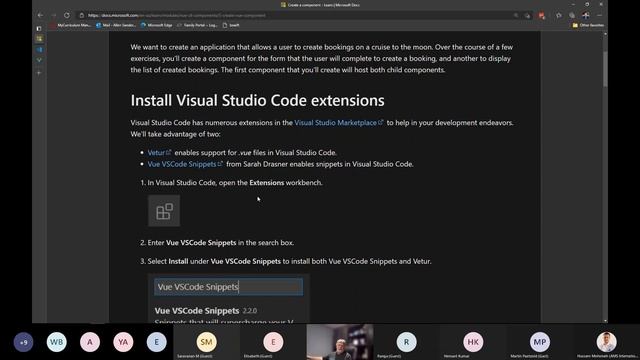Screen dimensions: 640x360
Task: Open the MyCurriculum bookmark in favorites bar
Action: 71,25
